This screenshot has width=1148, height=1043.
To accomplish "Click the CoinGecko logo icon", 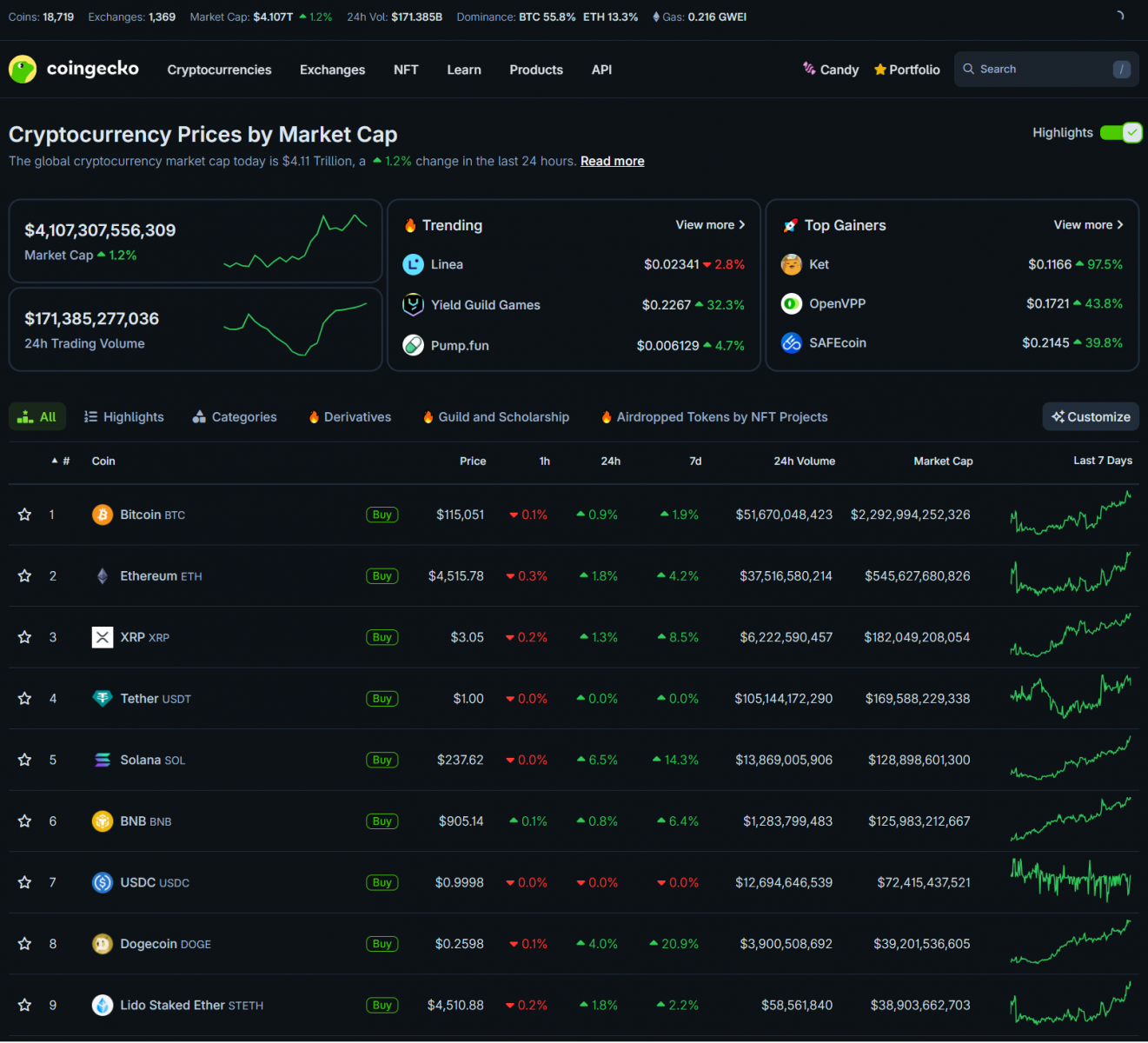I will pos(23,70).
